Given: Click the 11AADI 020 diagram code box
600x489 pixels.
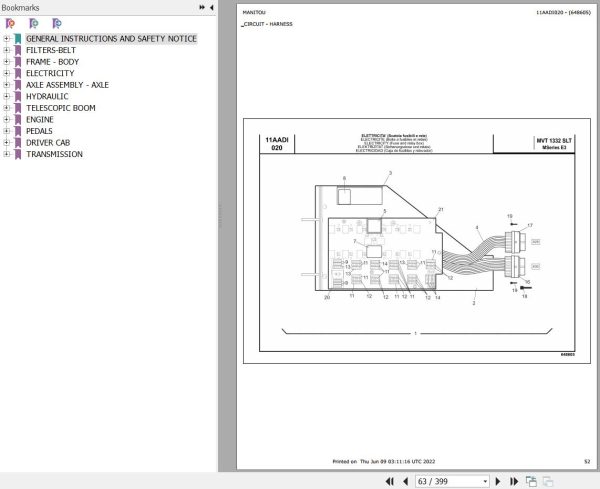Looking at the screenshot, I should [277, 144].
